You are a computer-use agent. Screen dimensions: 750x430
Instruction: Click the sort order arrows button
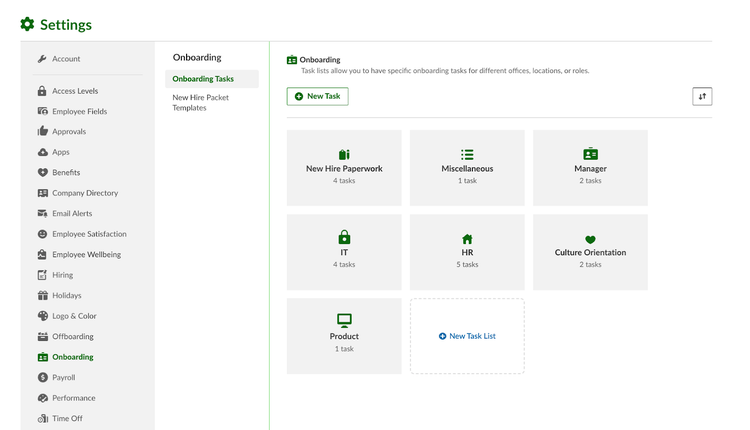tap(702, 96)
